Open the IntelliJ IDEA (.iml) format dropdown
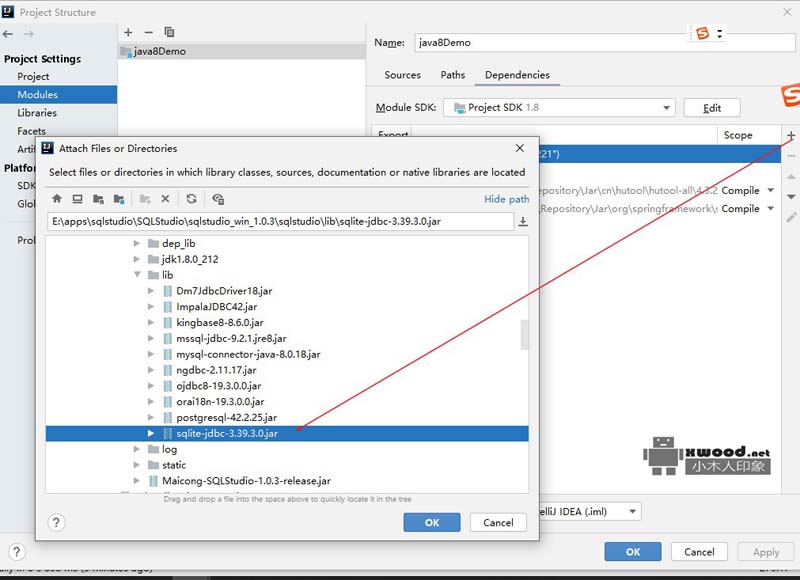Screen dimensions: 800x580 [633, 511]
